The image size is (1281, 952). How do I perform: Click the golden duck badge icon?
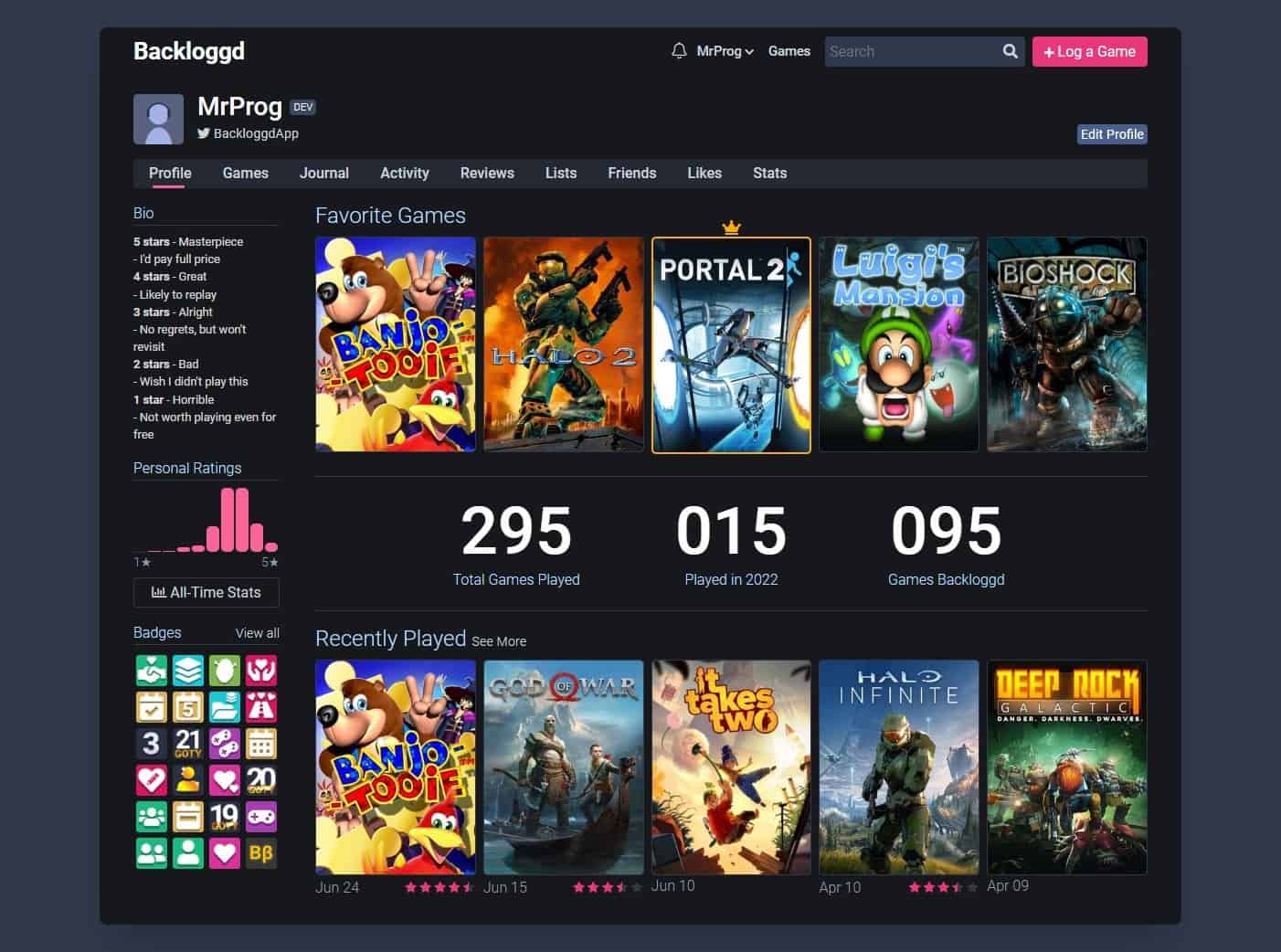pyautogui.click(x=188, y=779)
